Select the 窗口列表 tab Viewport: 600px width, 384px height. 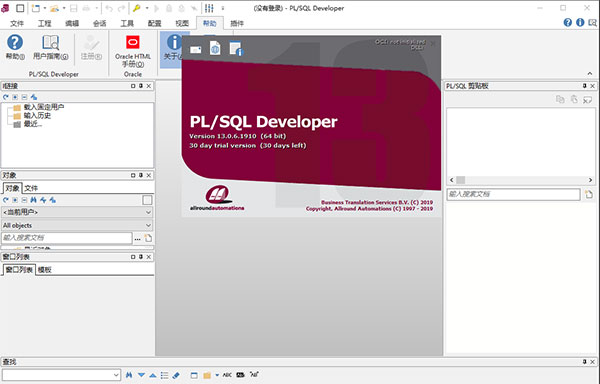pos(19,270)
